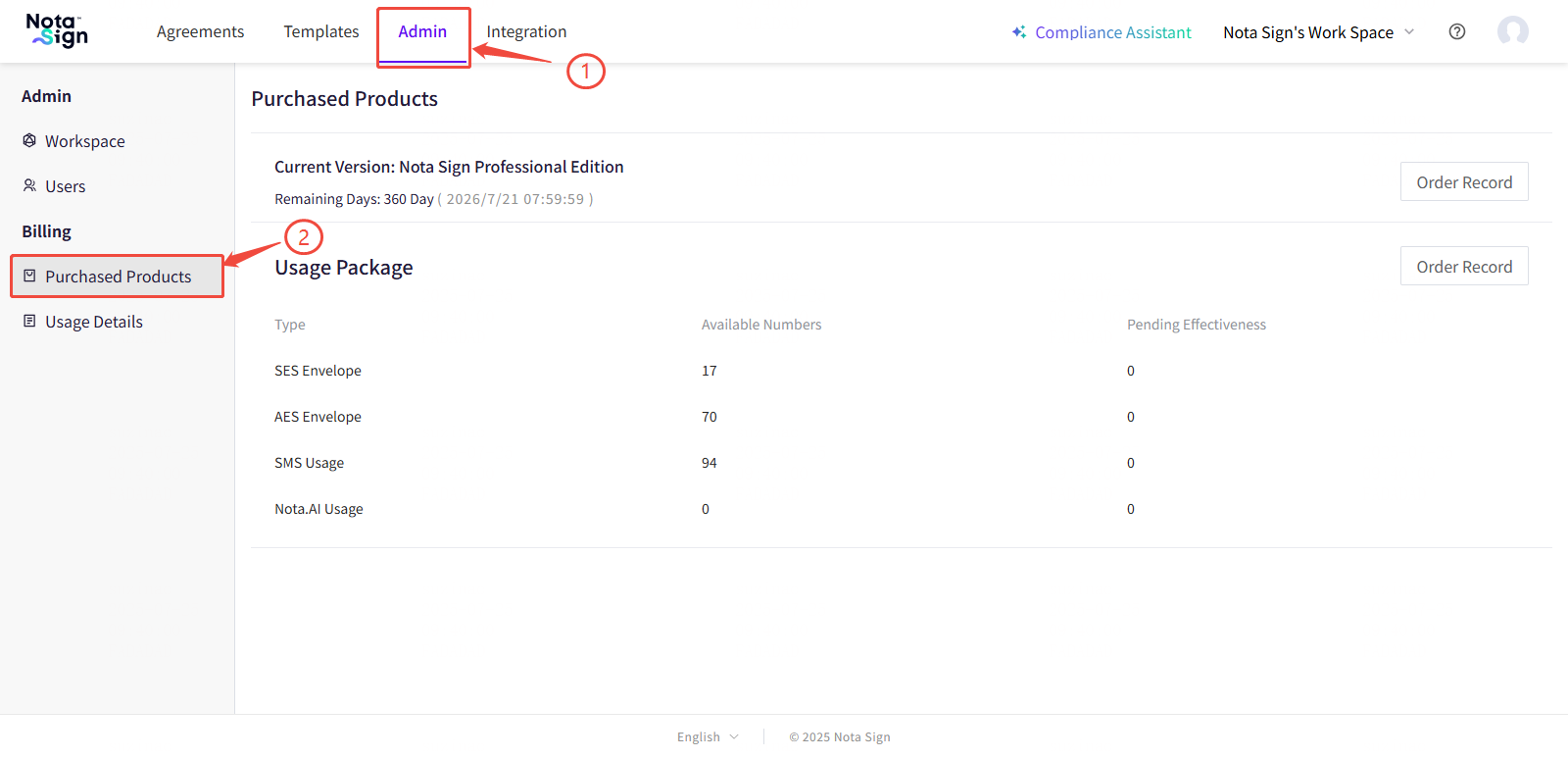
Task: Open the Users icon in the sidebar
Action: [x=29, y=185]
